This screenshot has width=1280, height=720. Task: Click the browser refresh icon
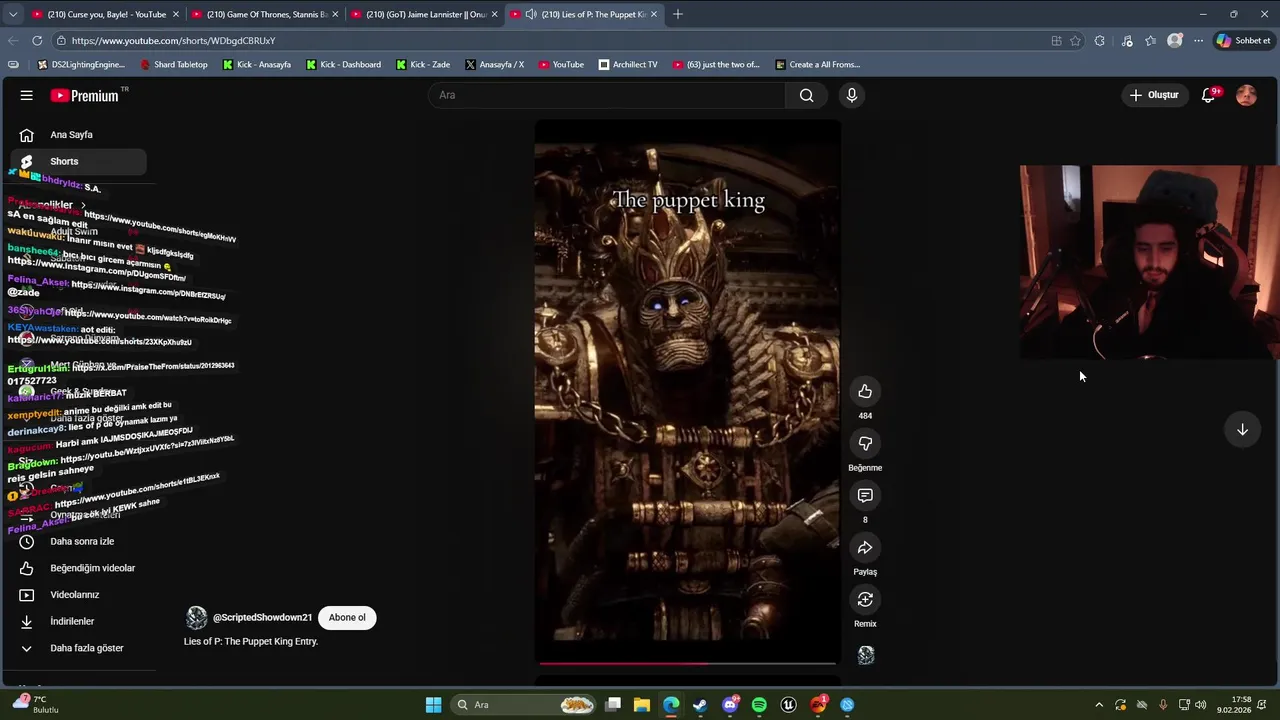[37, 41]
